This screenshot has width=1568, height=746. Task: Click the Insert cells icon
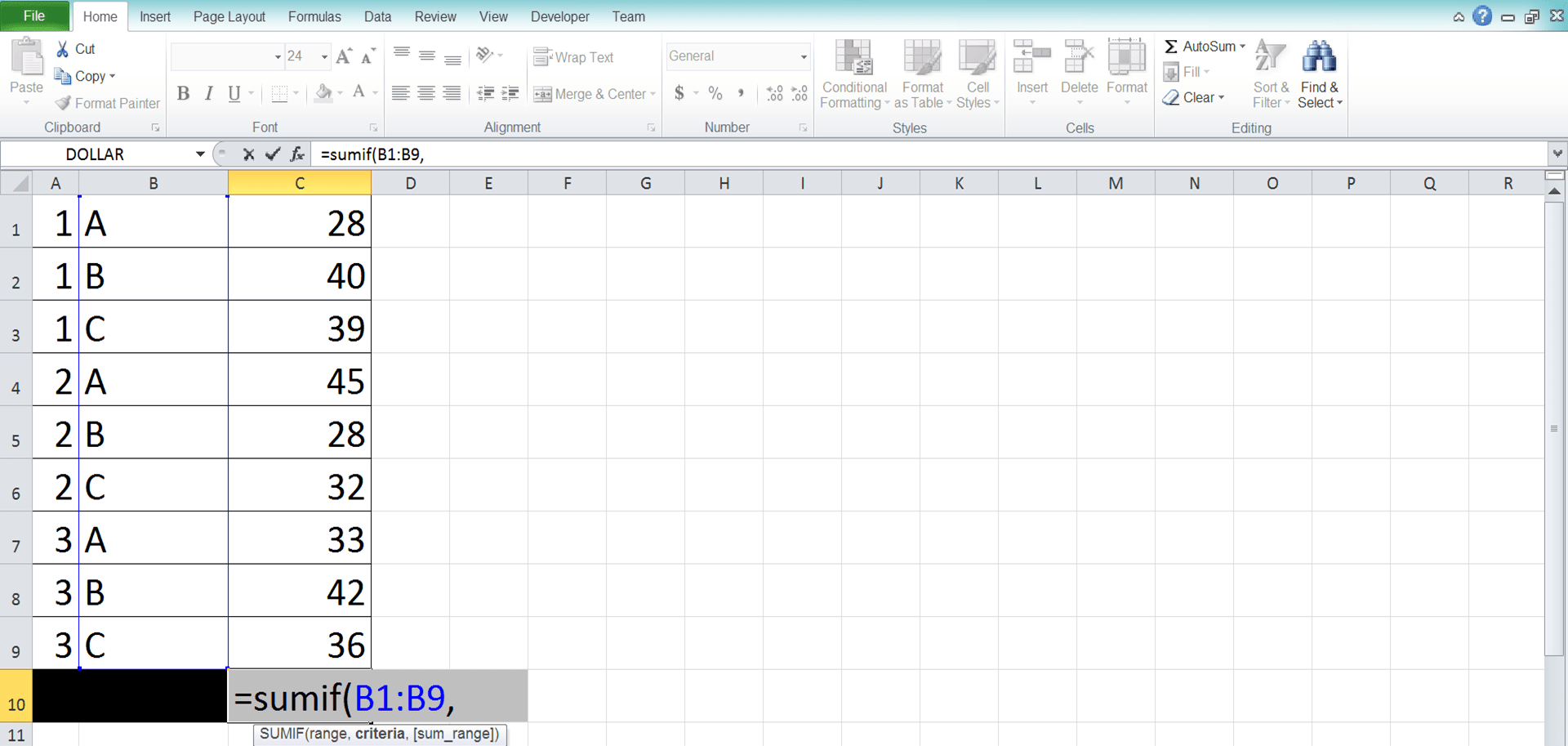[x=1031, y=58]
